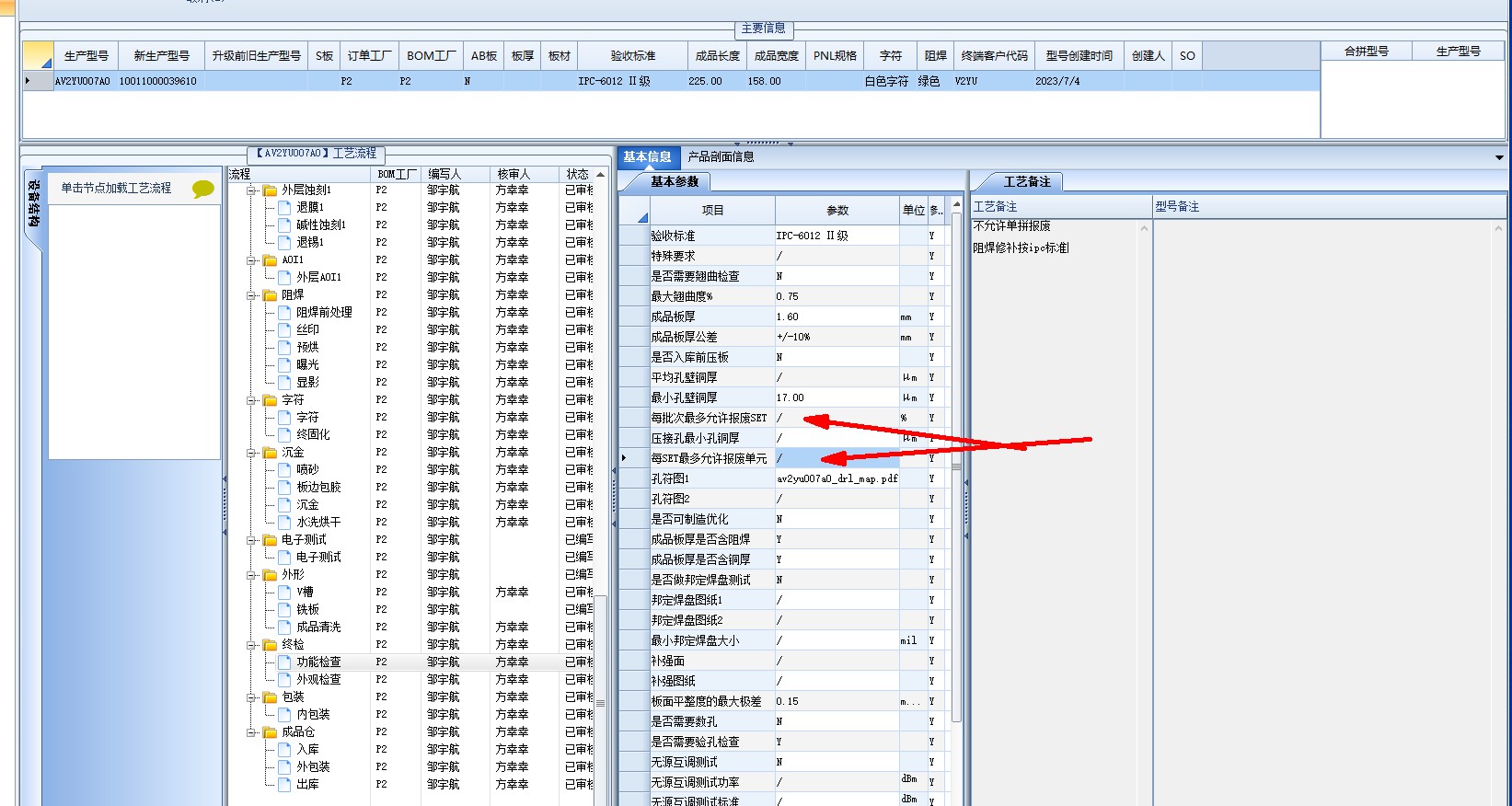Click document icon beside 外层AOI1
Screen dimensions: 1512x806
(284, 278)
